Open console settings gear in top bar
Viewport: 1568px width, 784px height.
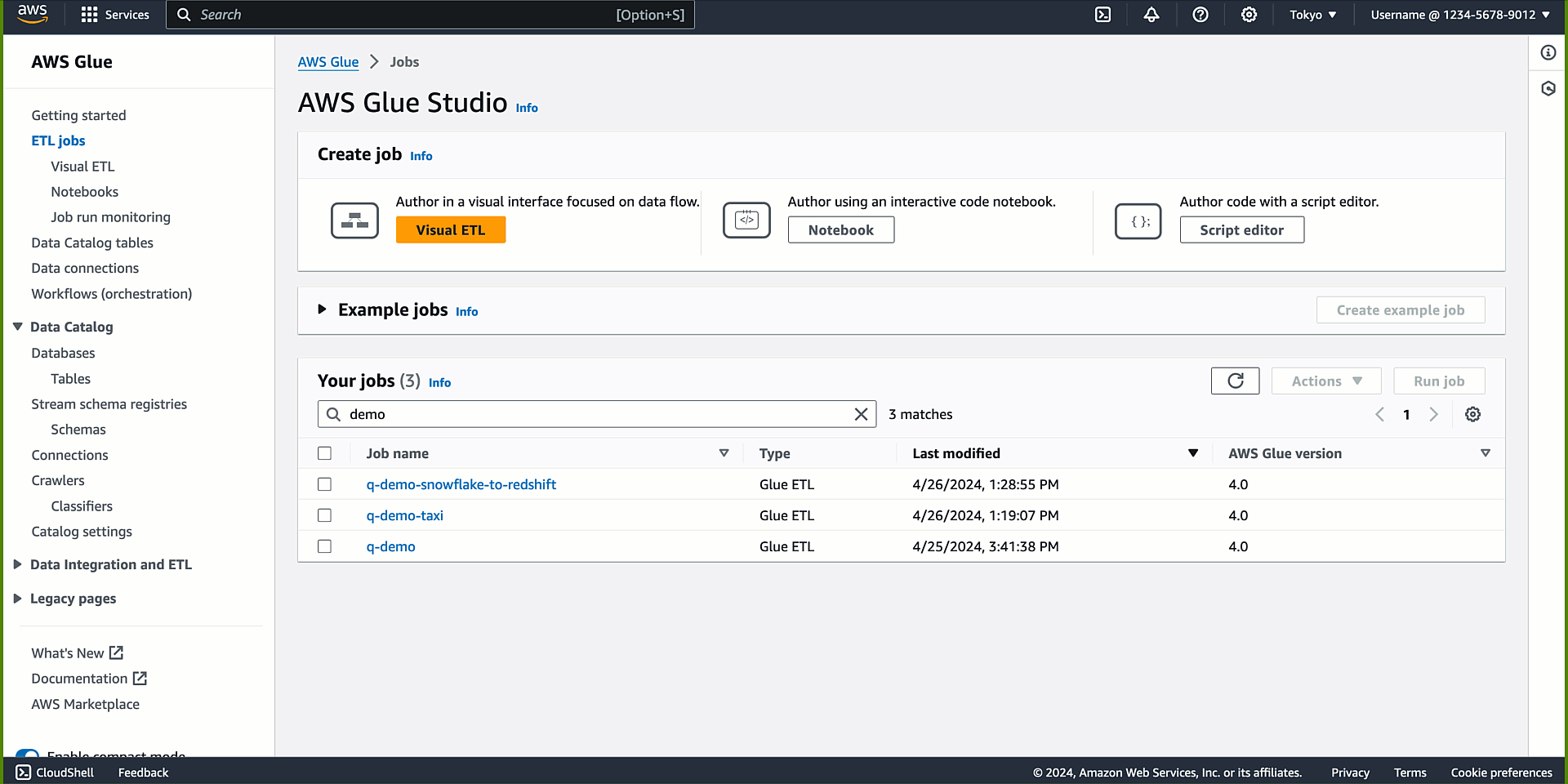tap(1249, 15)
